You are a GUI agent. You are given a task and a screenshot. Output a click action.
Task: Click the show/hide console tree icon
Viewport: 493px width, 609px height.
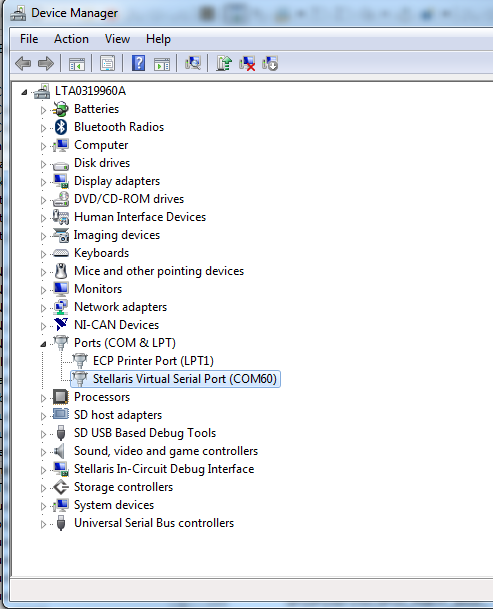pyautogui.click(x=77, y=63)
